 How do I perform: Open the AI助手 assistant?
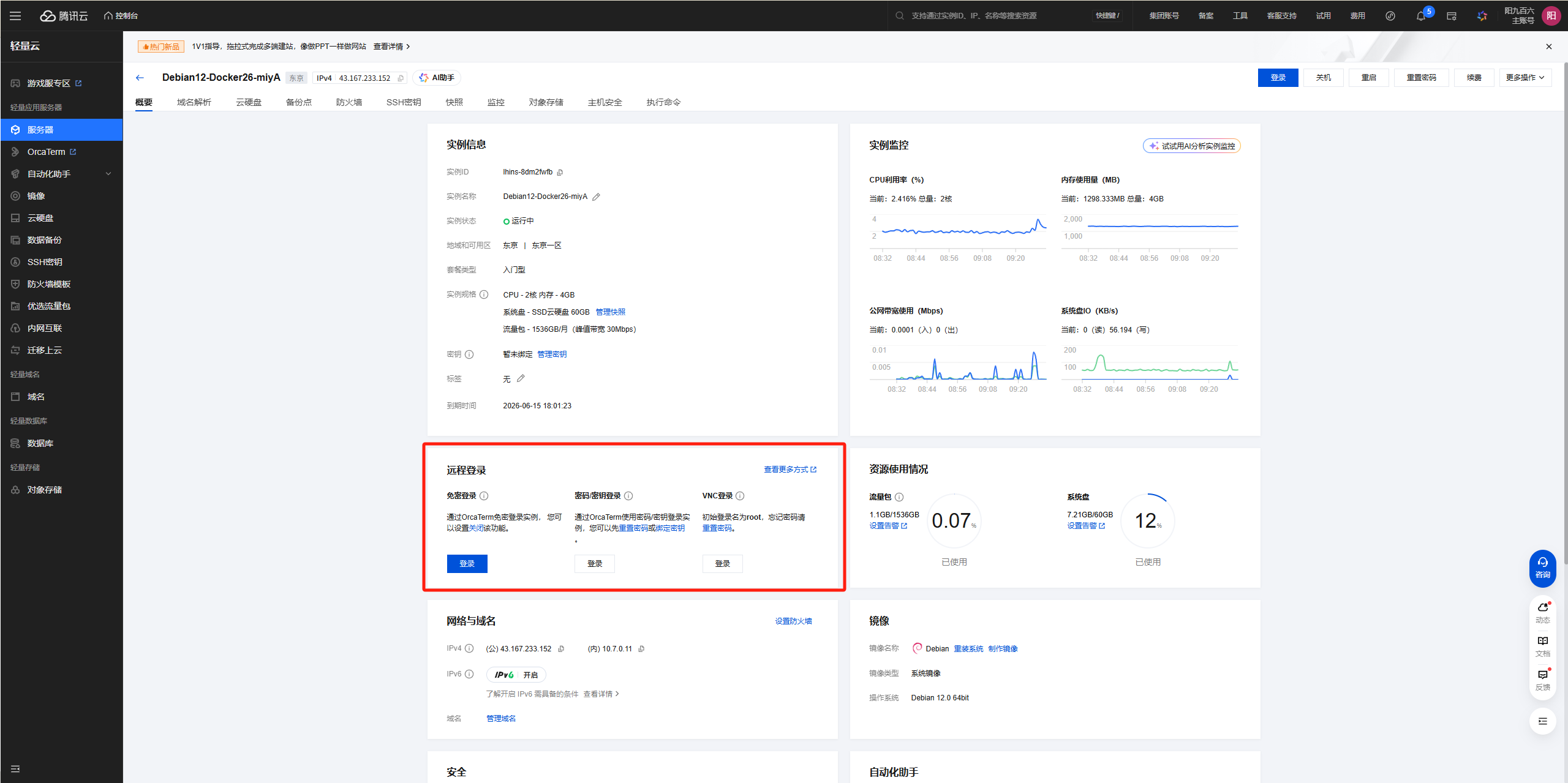437,78
